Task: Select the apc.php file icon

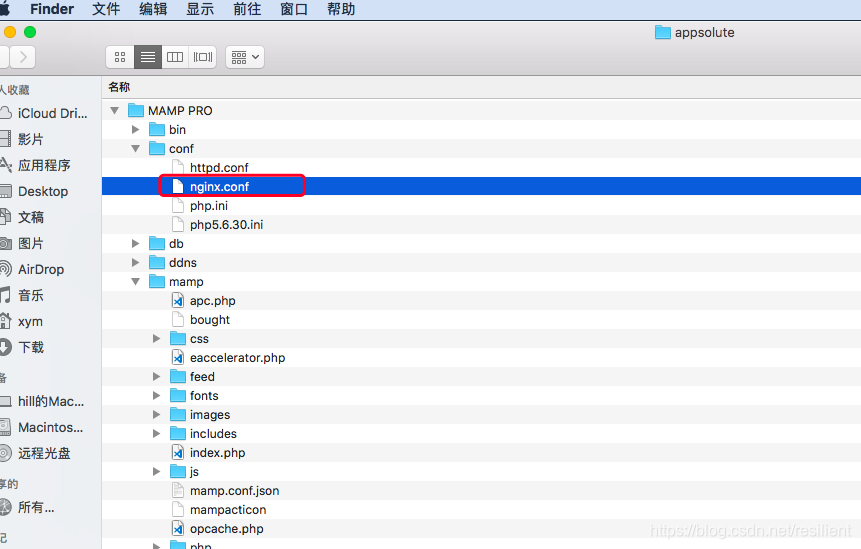Action: pyautogui.click(x=178, y=301)
